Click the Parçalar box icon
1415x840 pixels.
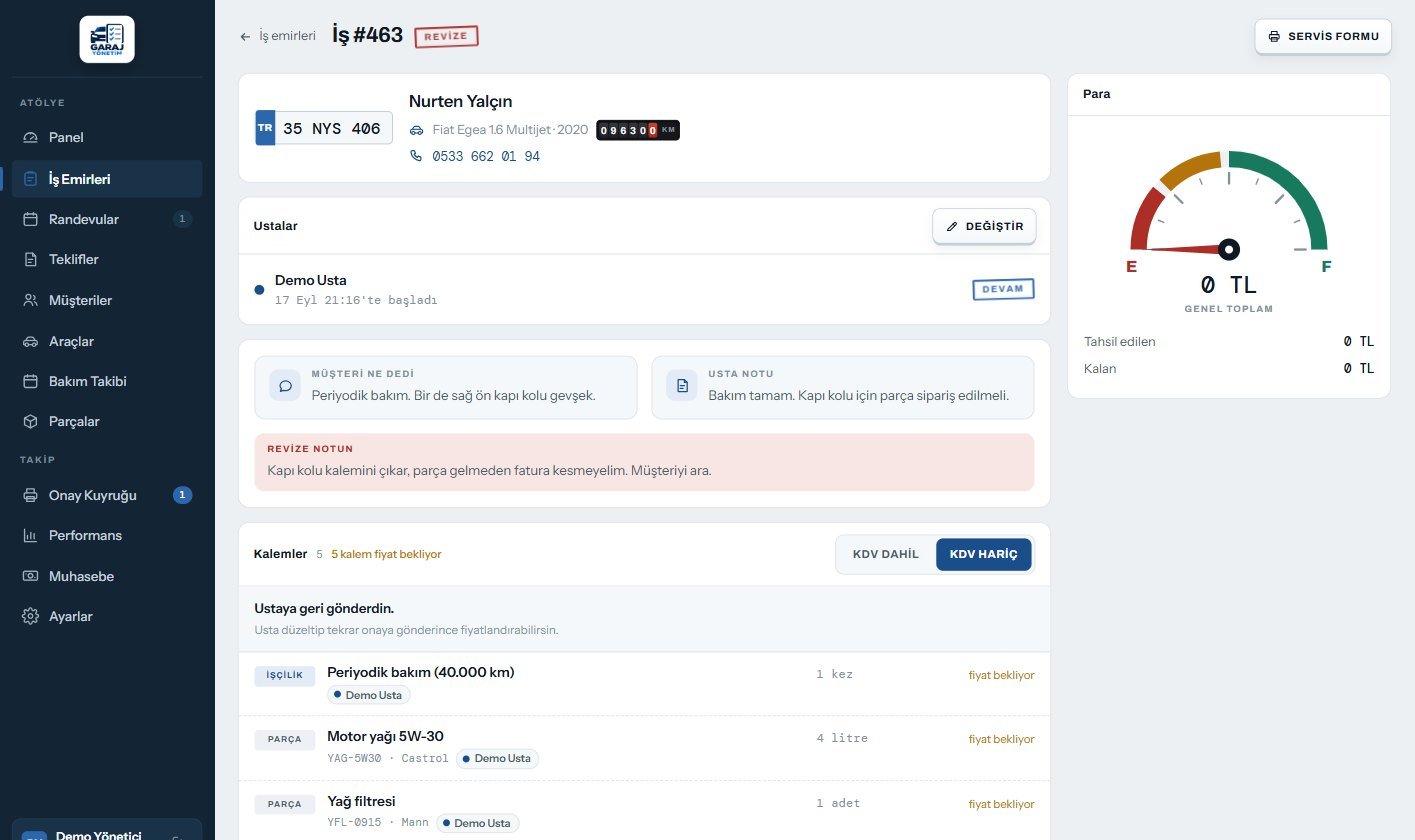tap(30, 422)
